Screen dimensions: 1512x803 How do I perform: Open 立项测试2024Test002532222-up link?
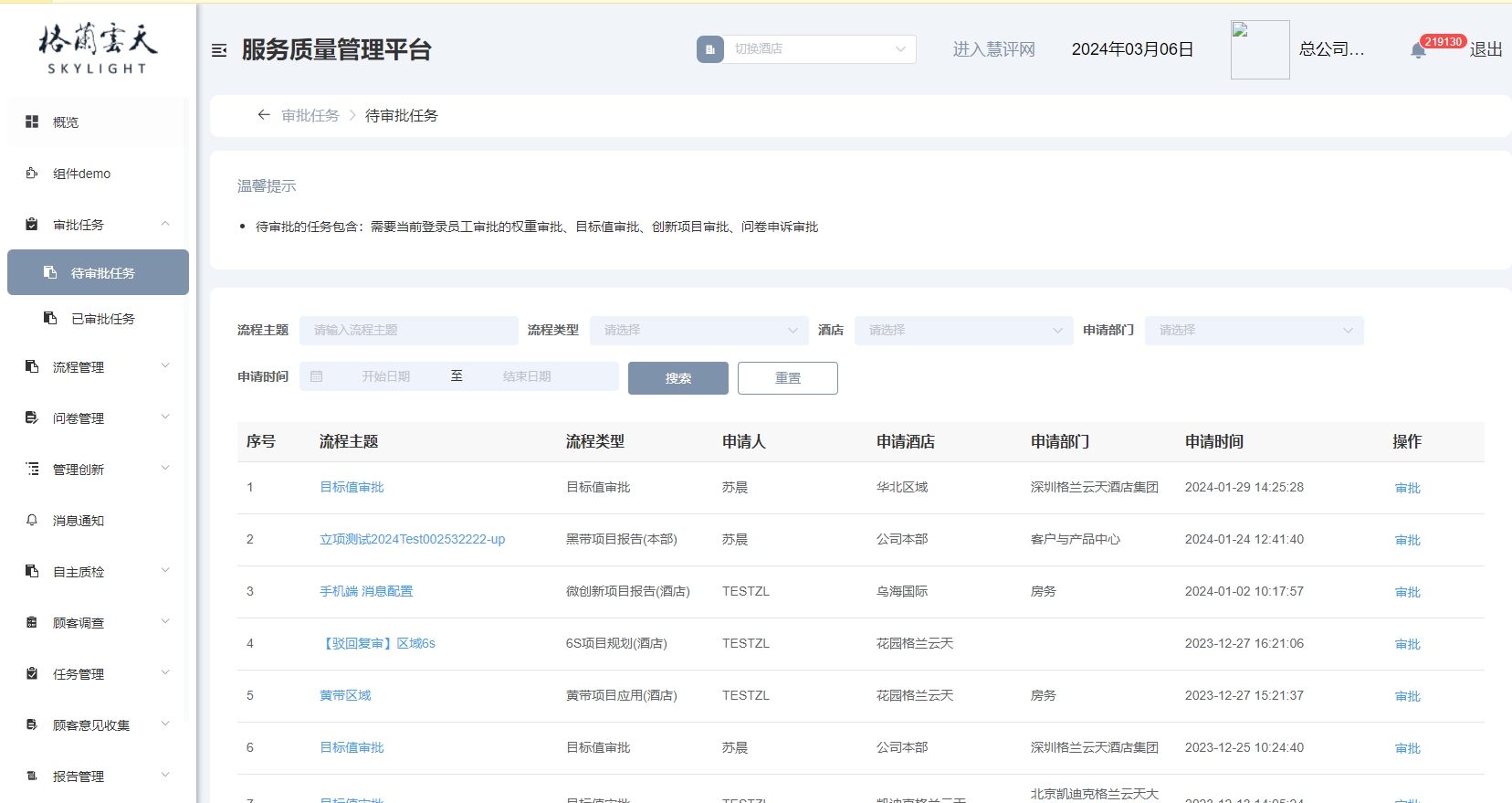tap(412, 539)
